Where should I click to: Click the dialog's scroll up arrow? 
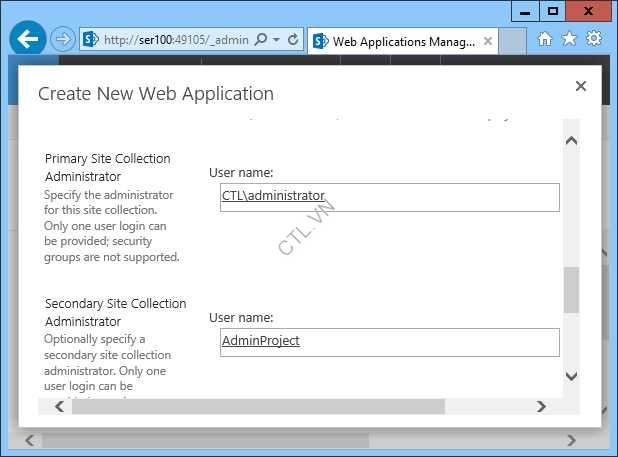pyautogui.click(x=571, y=141)
